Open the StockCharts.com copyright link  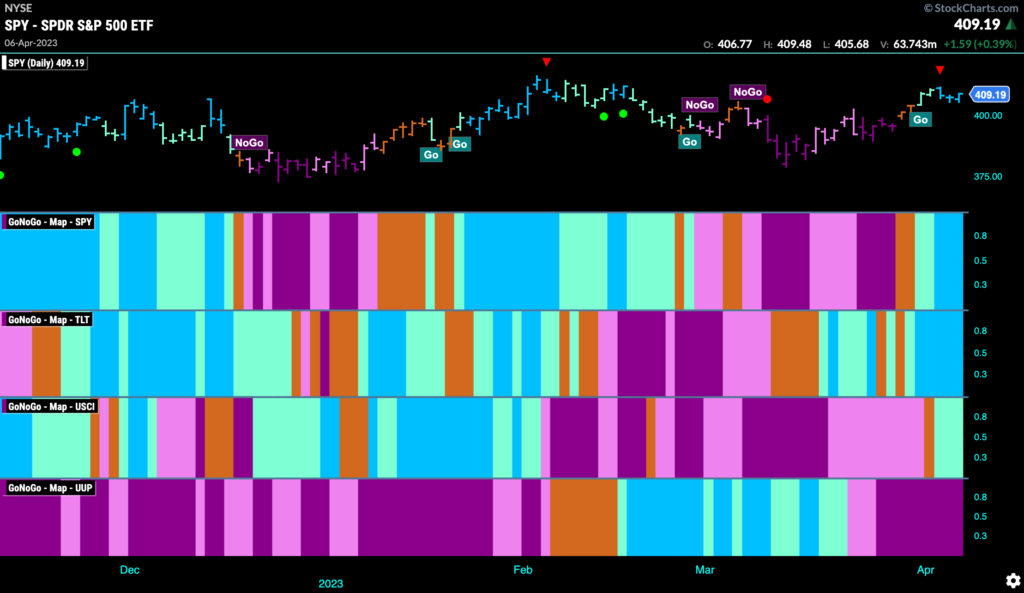click(970, 8)
